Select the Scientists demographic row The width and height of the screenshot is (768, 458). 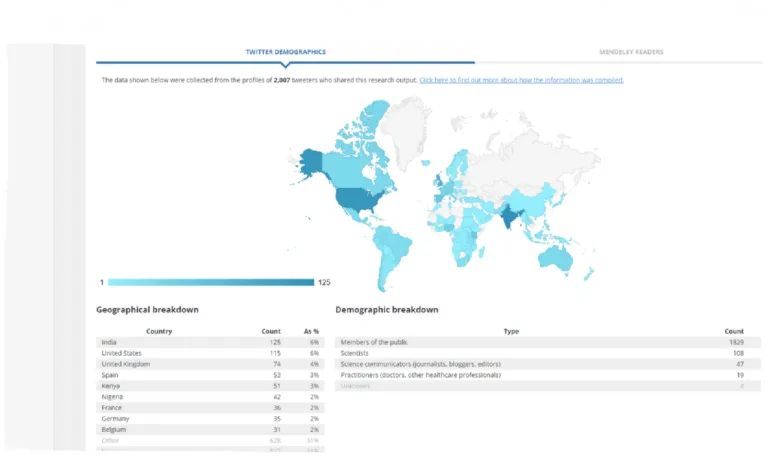point(548,353)
